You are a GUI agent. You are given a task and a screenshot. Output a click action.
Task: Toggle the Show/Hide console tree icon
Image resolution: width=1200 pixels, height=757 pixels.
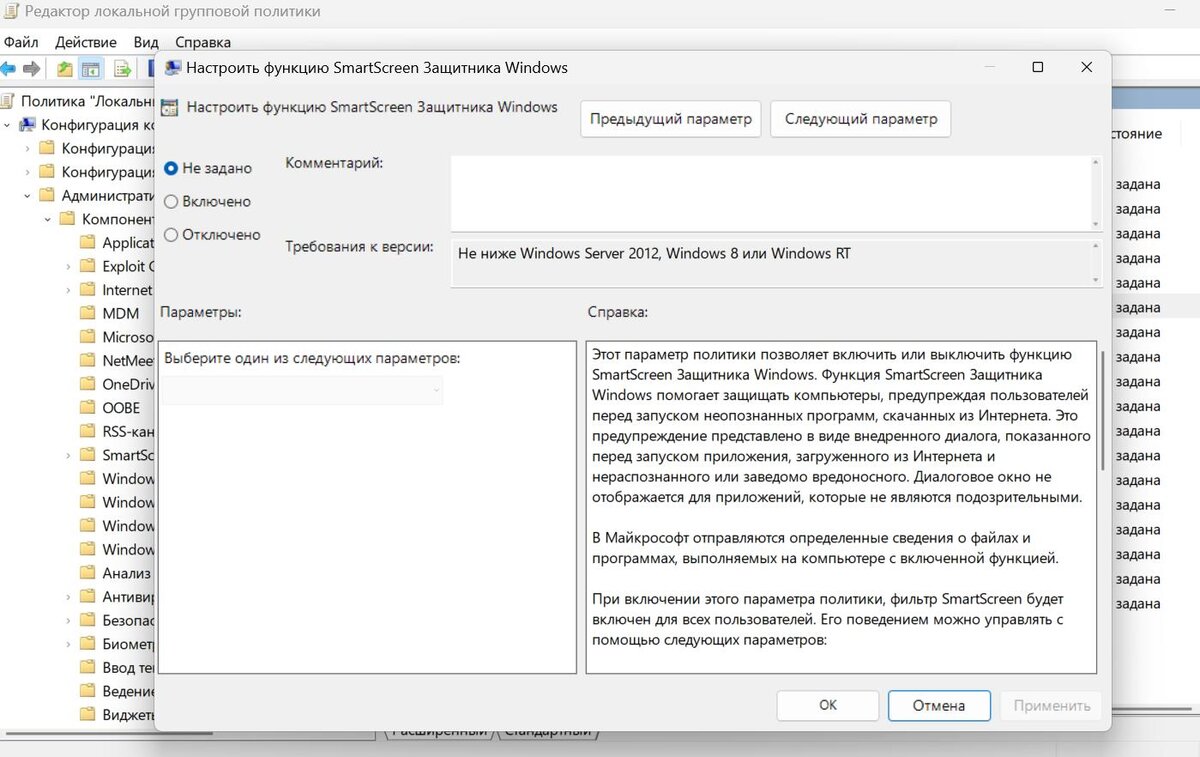91,69
